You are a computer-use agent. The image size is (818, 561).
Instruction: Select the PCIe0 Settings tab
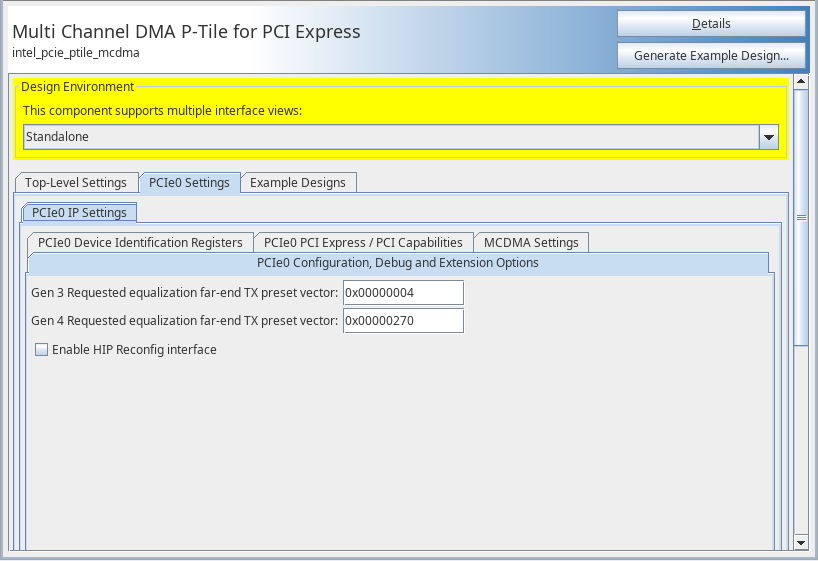coord(189,183)
